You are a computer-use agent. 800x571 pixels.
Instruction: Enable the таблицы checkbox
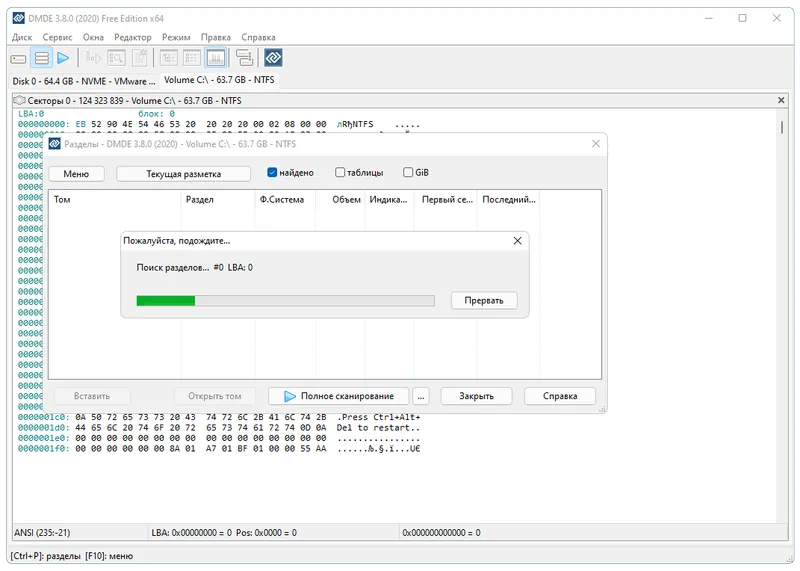tap(340, 172)
